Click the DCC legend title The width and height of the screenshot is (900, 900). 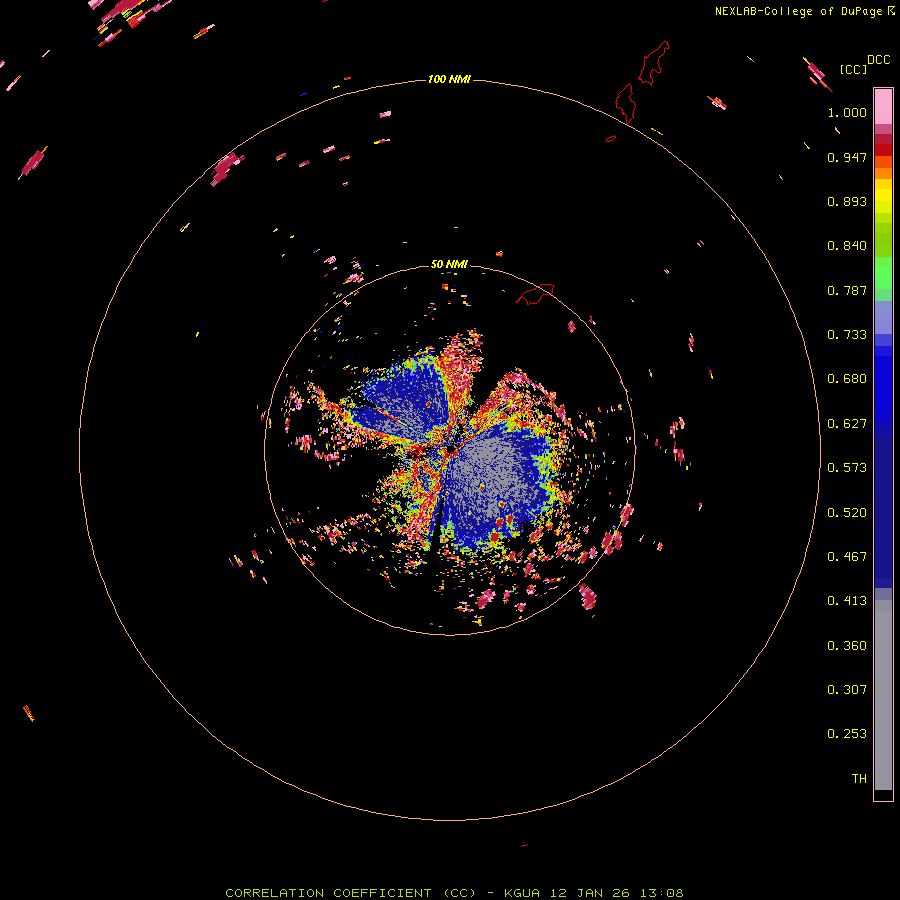pos(878,60)
